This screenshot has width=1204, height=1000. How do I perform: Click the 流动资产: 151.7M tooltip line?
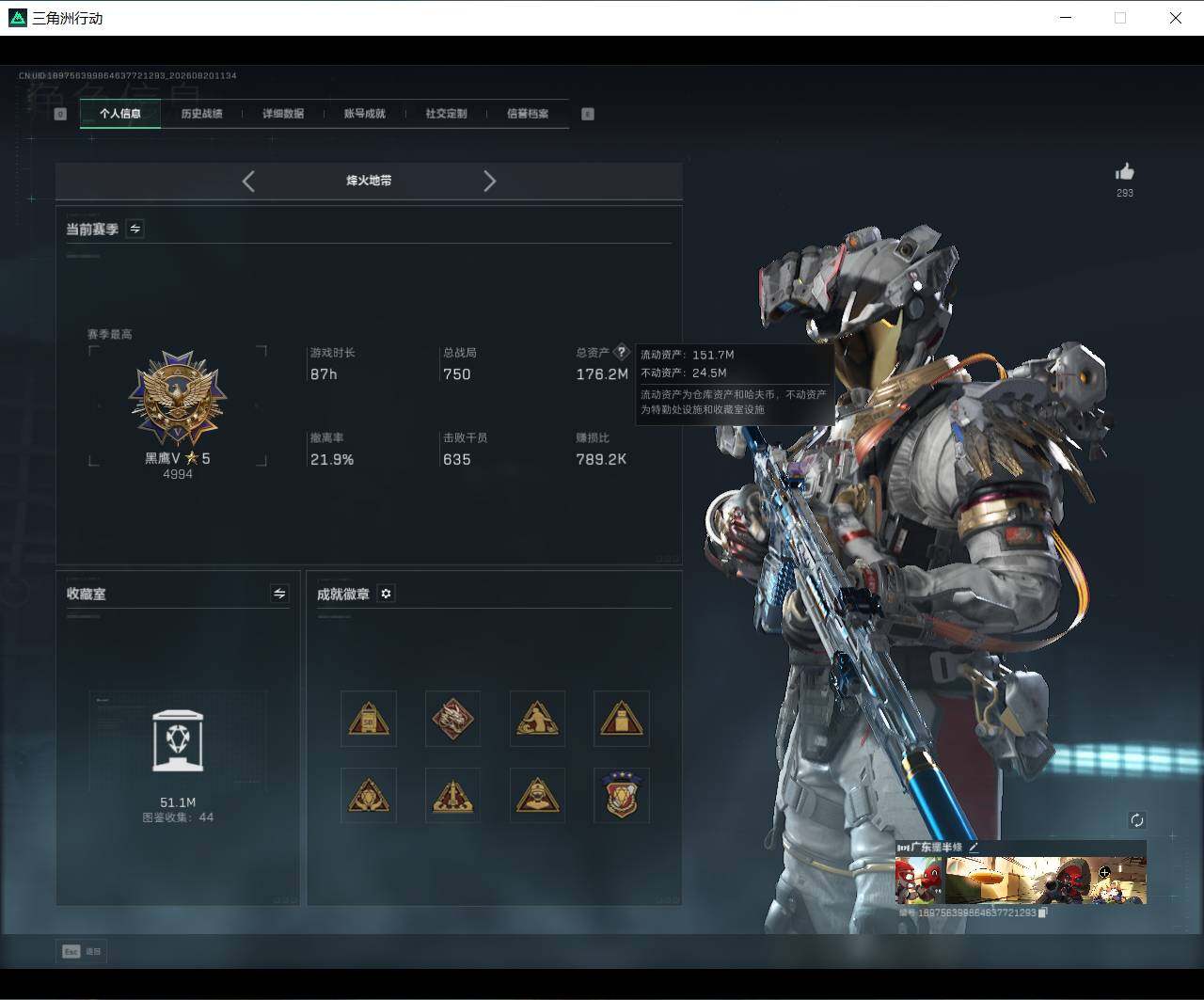coord(688,355)
